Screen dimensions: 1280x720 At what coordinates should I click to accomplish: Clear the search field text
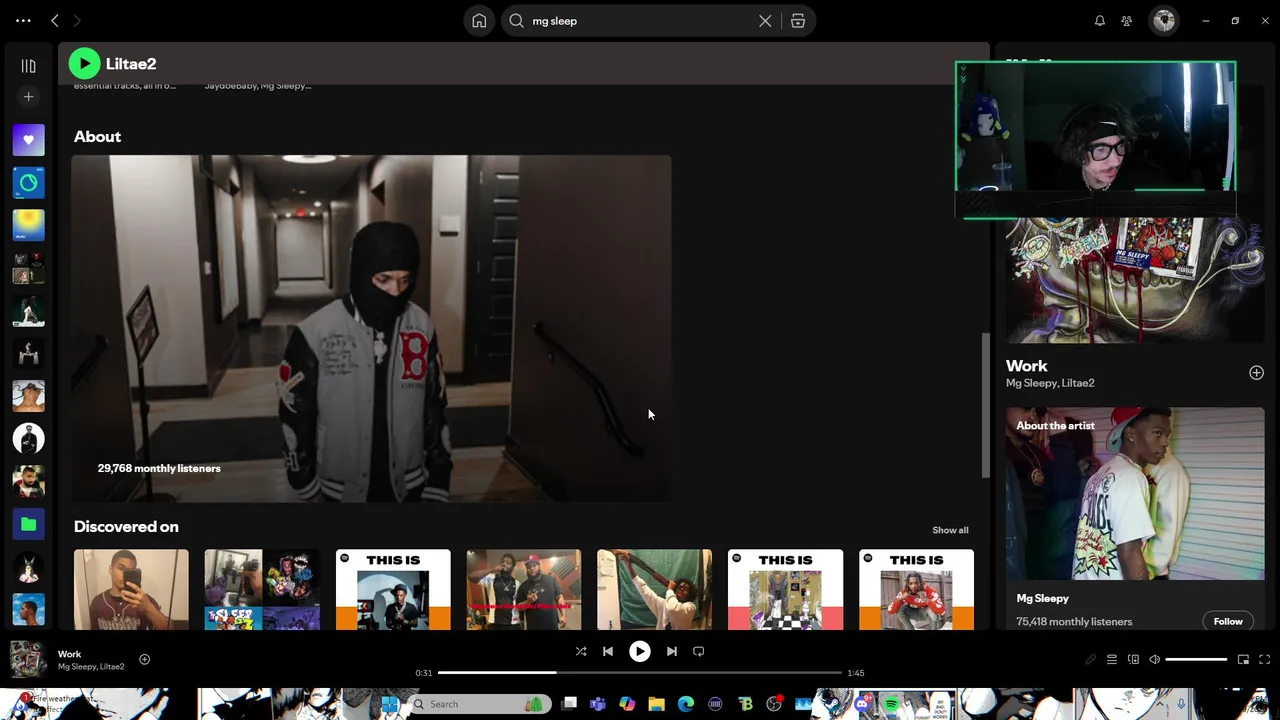click(x=765, y=21)
